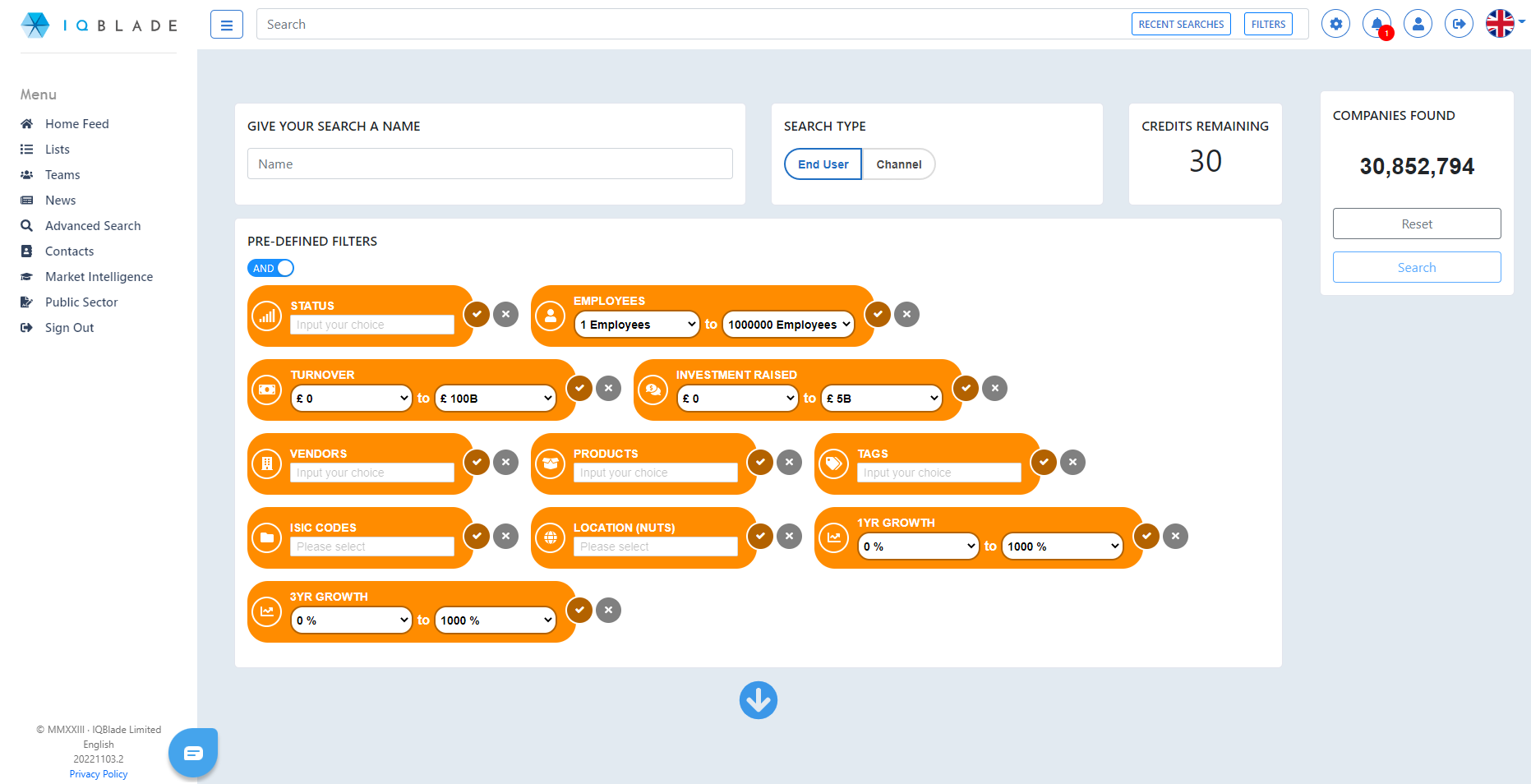This screenshot has height=784, width=1531.
Task: Click the search Name input field
Action: [490, 164]
